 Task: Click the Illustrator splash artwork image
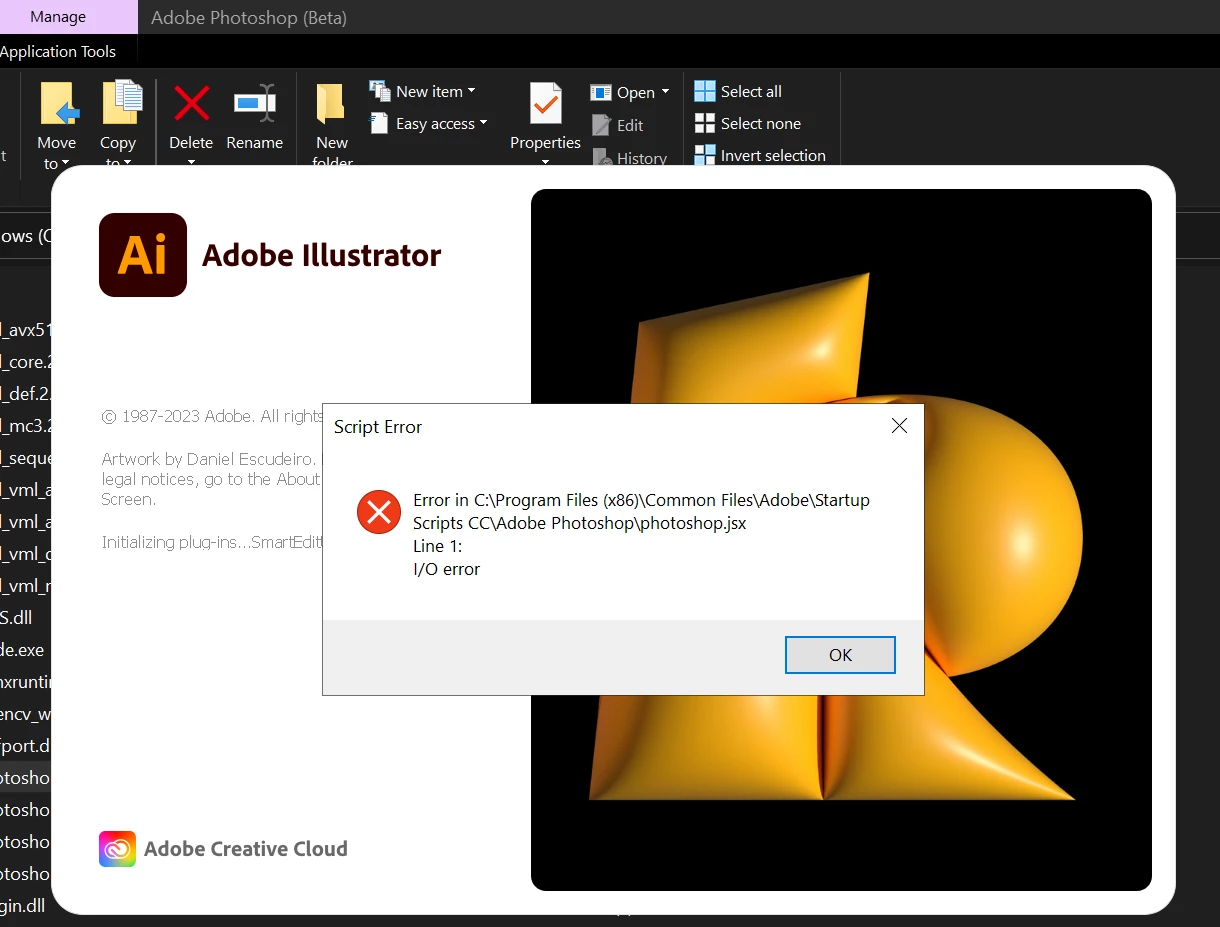point(841,540)
